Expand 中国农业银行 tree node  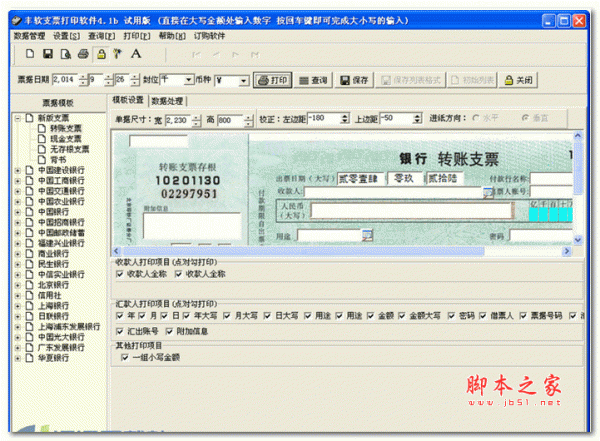point(18,202)
